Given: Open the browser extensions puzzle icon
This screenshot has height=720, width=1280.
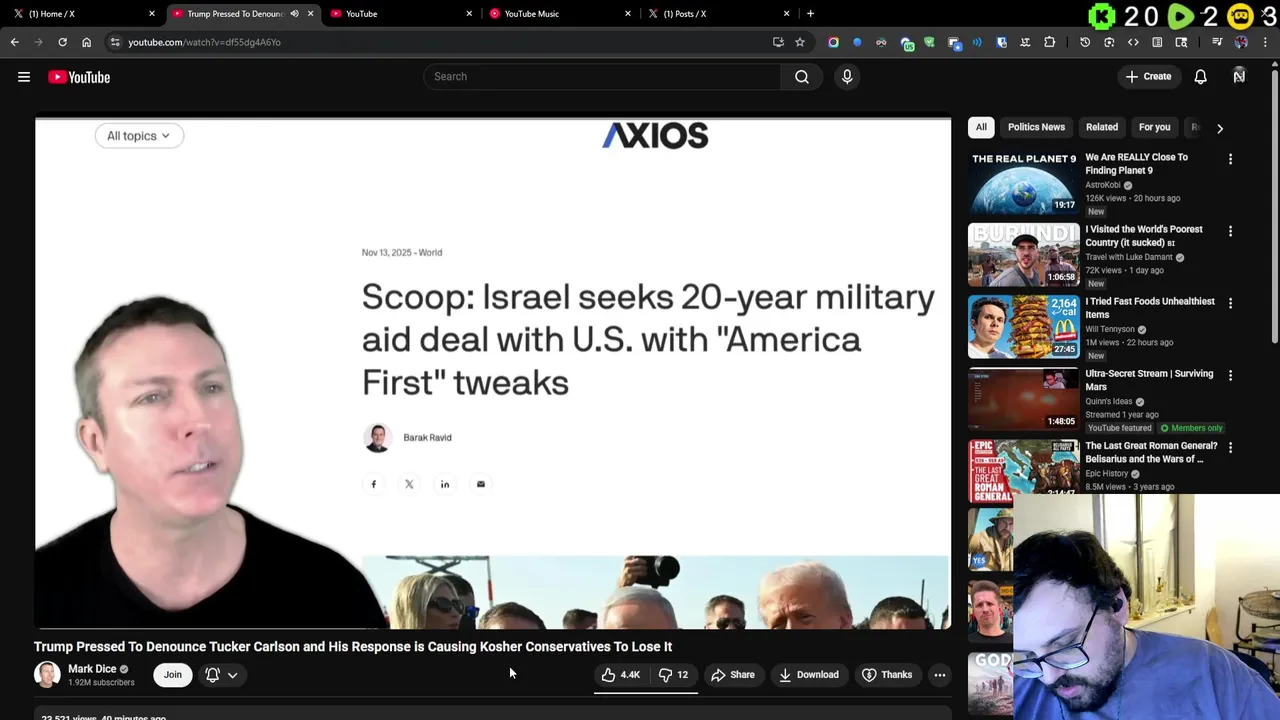Looking at the screenshot, I should click(1049, 42).
